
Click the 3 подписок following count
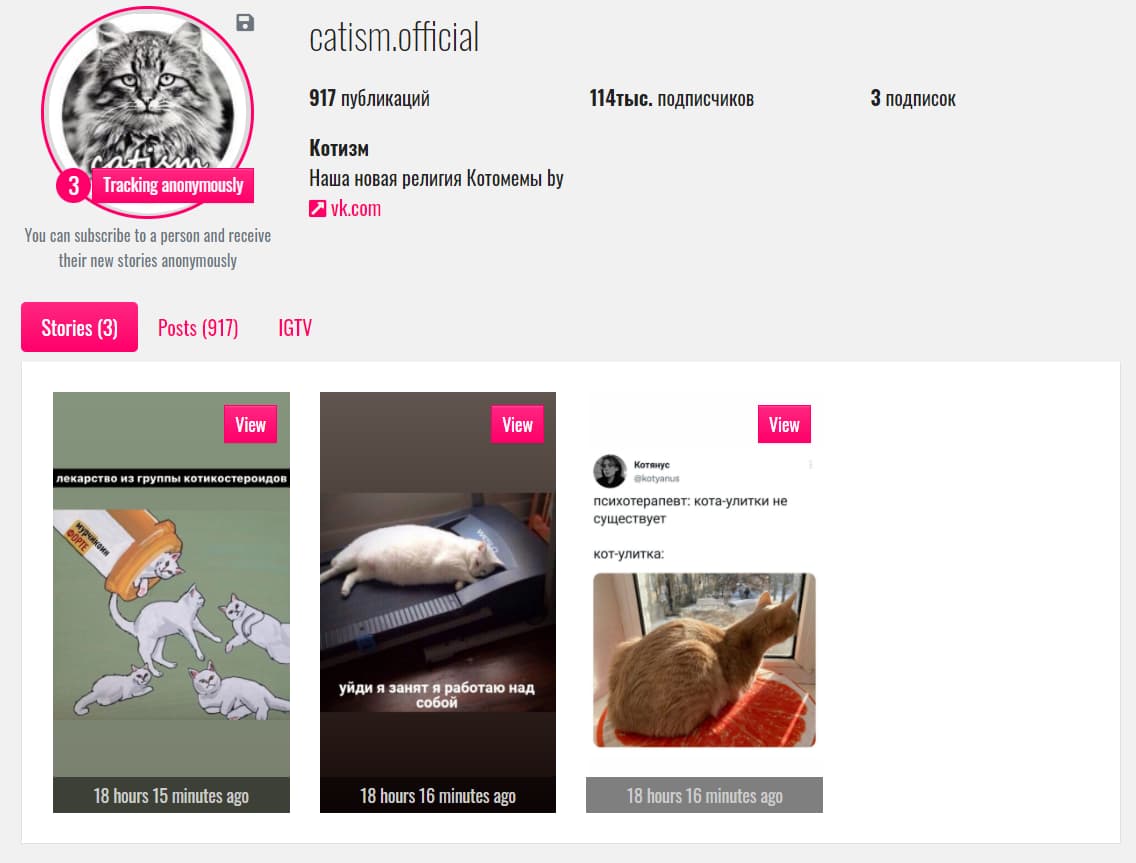[913, 99]
